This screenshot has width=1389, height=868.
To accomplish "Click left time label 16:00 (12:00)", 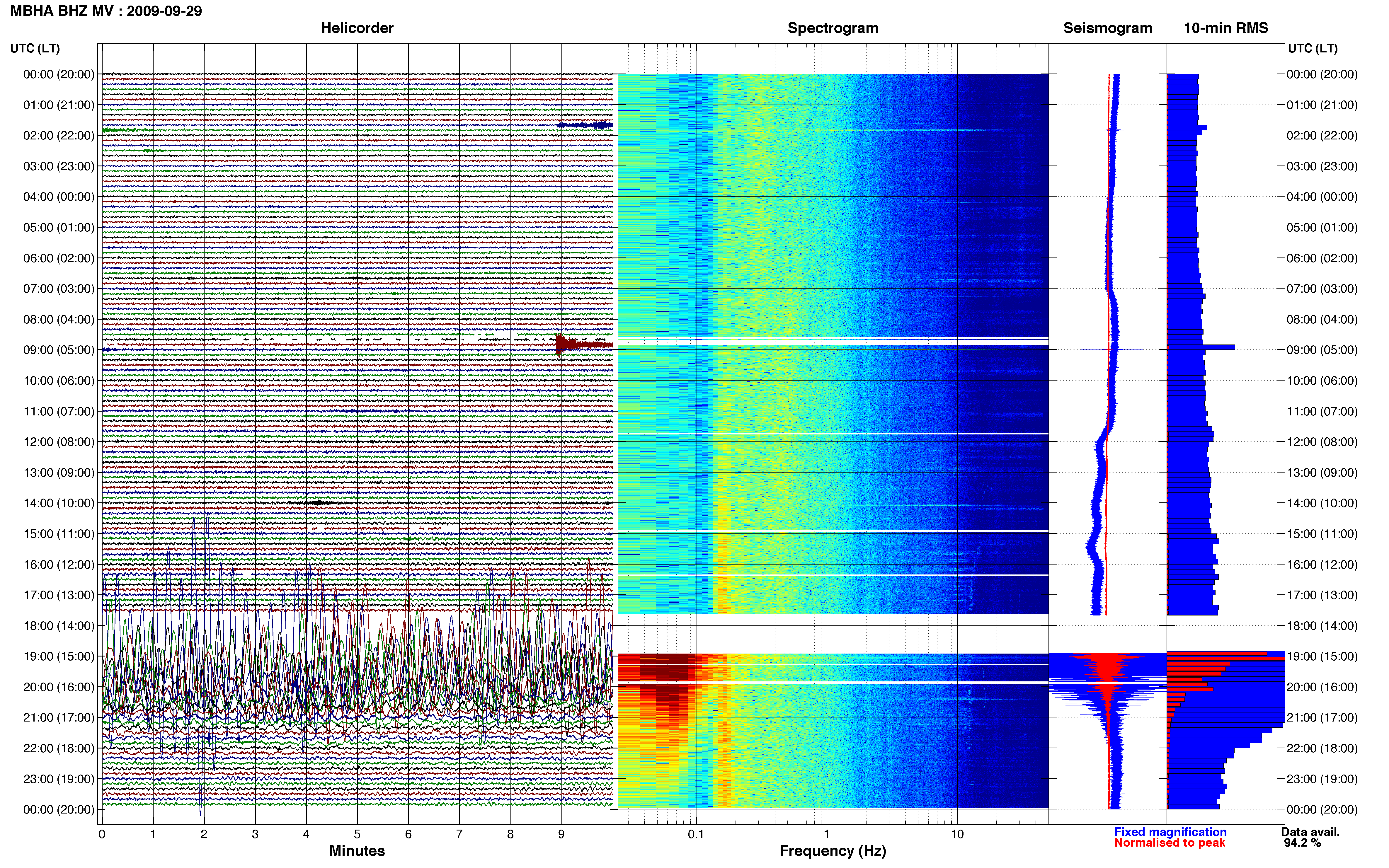I will pos(59,564).
